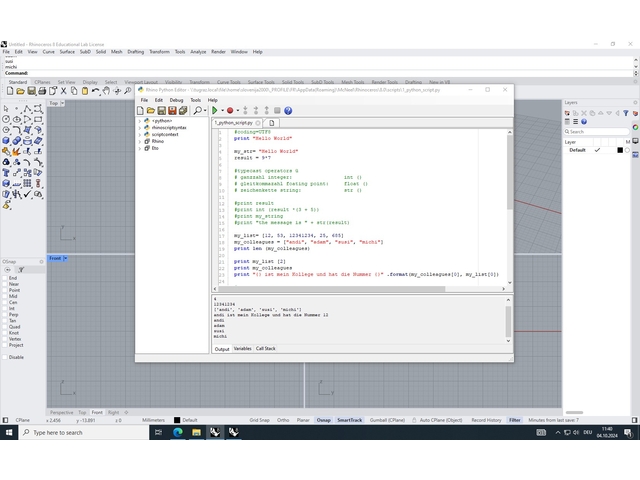Viewport: 640px width, 480px height.
Task: Click the Undo arrow in Rhino toolbar
Action: [x=95, y=91]
